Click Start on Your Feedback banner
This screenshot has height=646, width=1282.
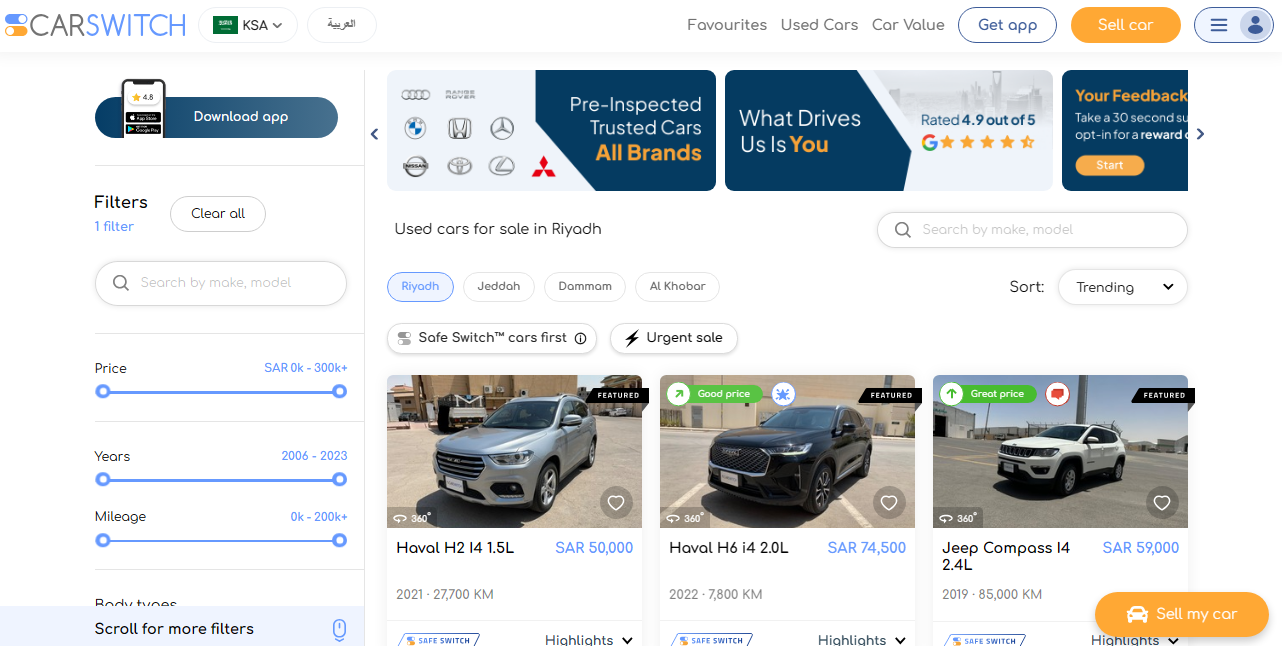1110,165
